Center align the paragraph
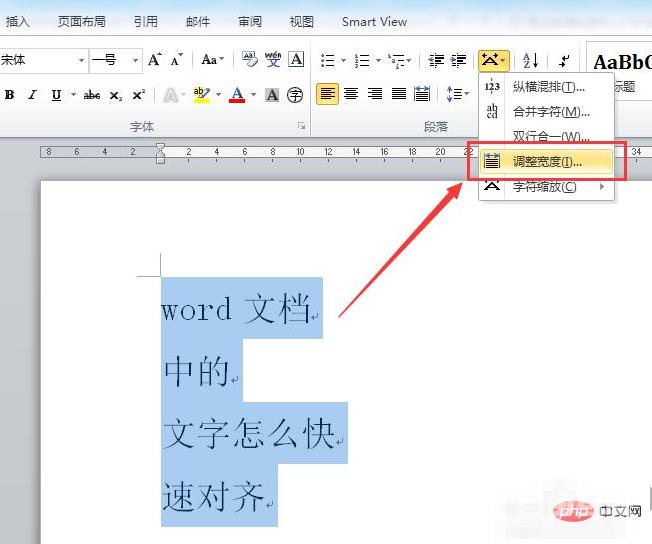This screenshot has height=544, width=652. pos(351,94)
